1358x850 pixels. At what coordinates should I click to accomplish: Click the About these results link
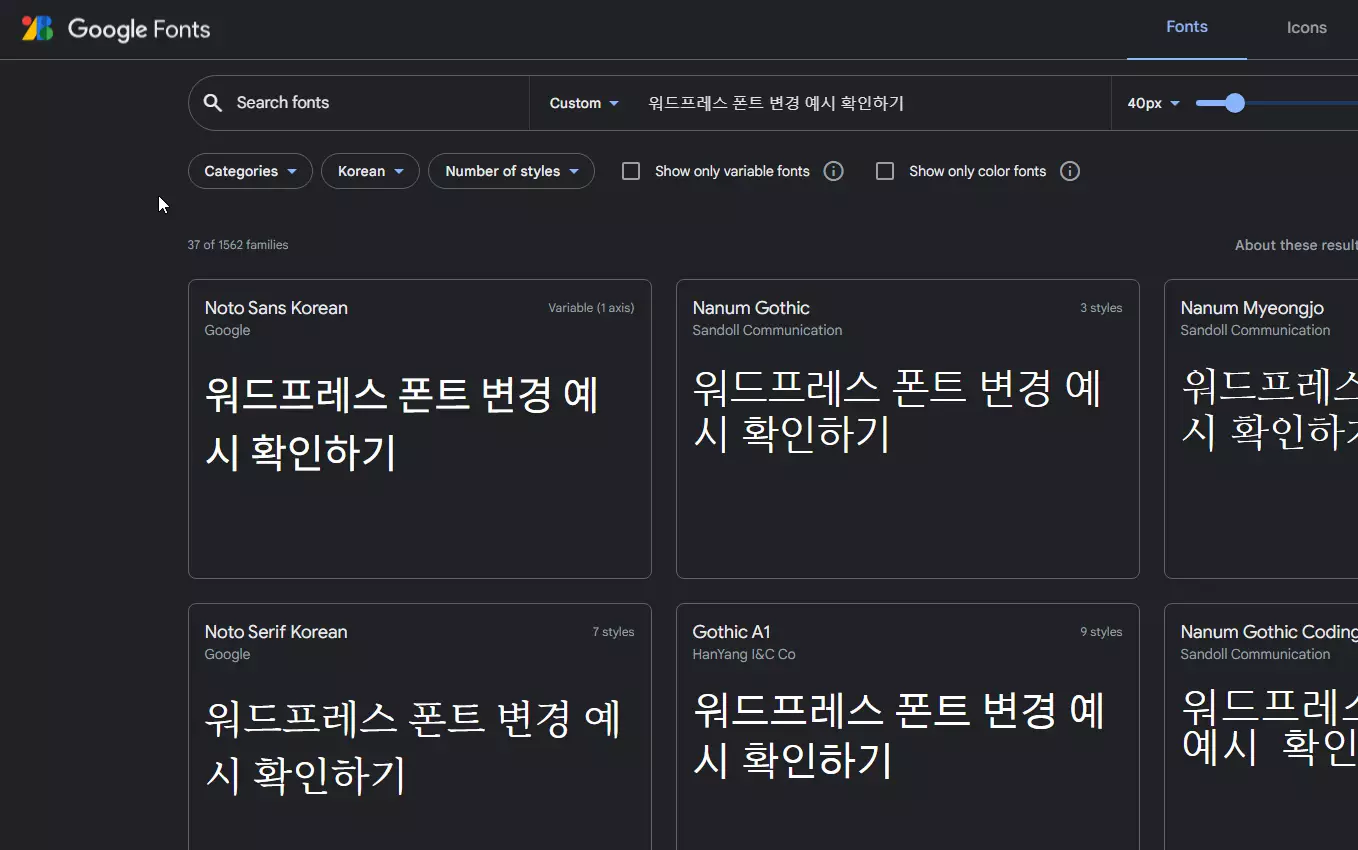pos(1296,245)
